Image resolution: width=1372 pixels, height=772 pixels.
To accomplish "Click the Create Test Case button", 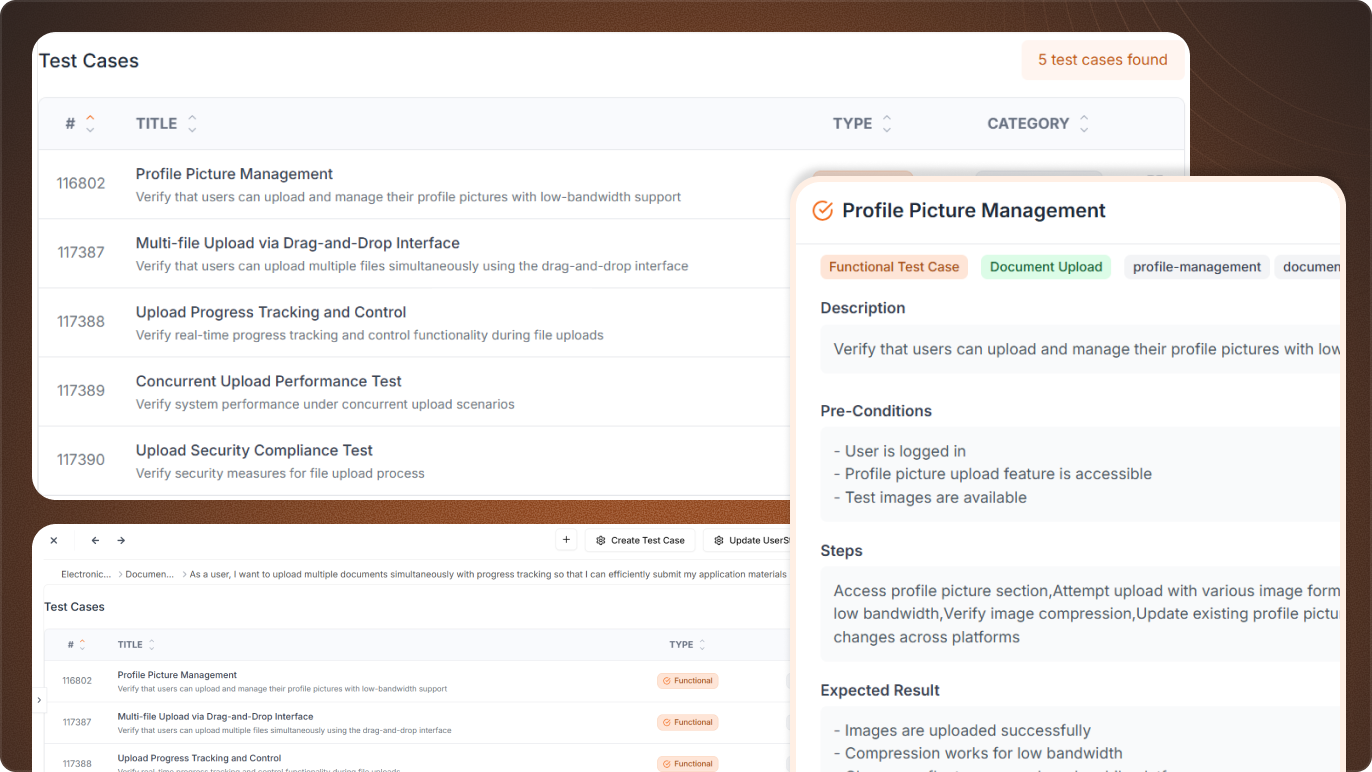I will [639, 540].
